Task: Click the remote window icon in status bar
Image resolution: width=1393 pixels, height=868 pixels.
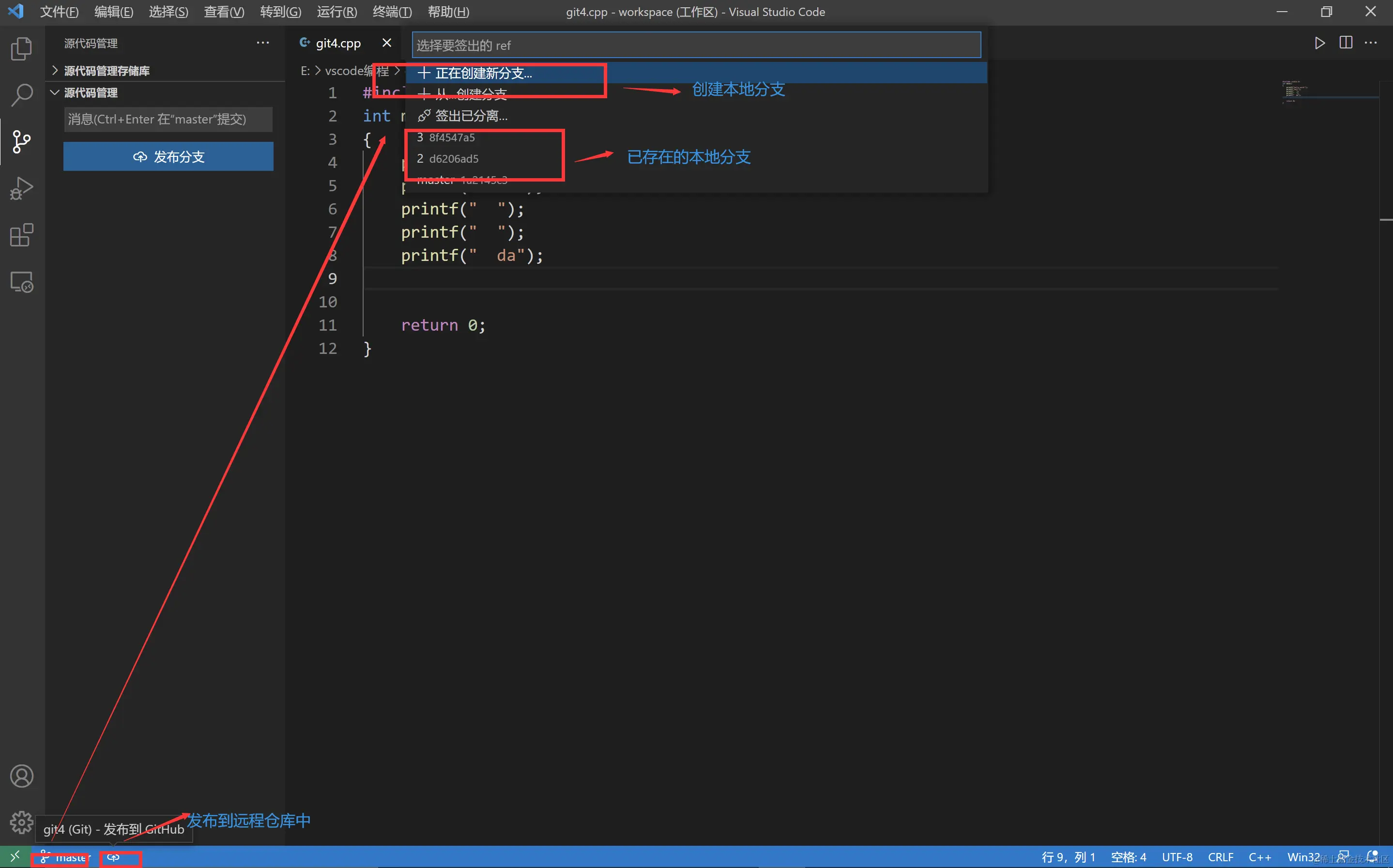Action: [x=15, y=856]
